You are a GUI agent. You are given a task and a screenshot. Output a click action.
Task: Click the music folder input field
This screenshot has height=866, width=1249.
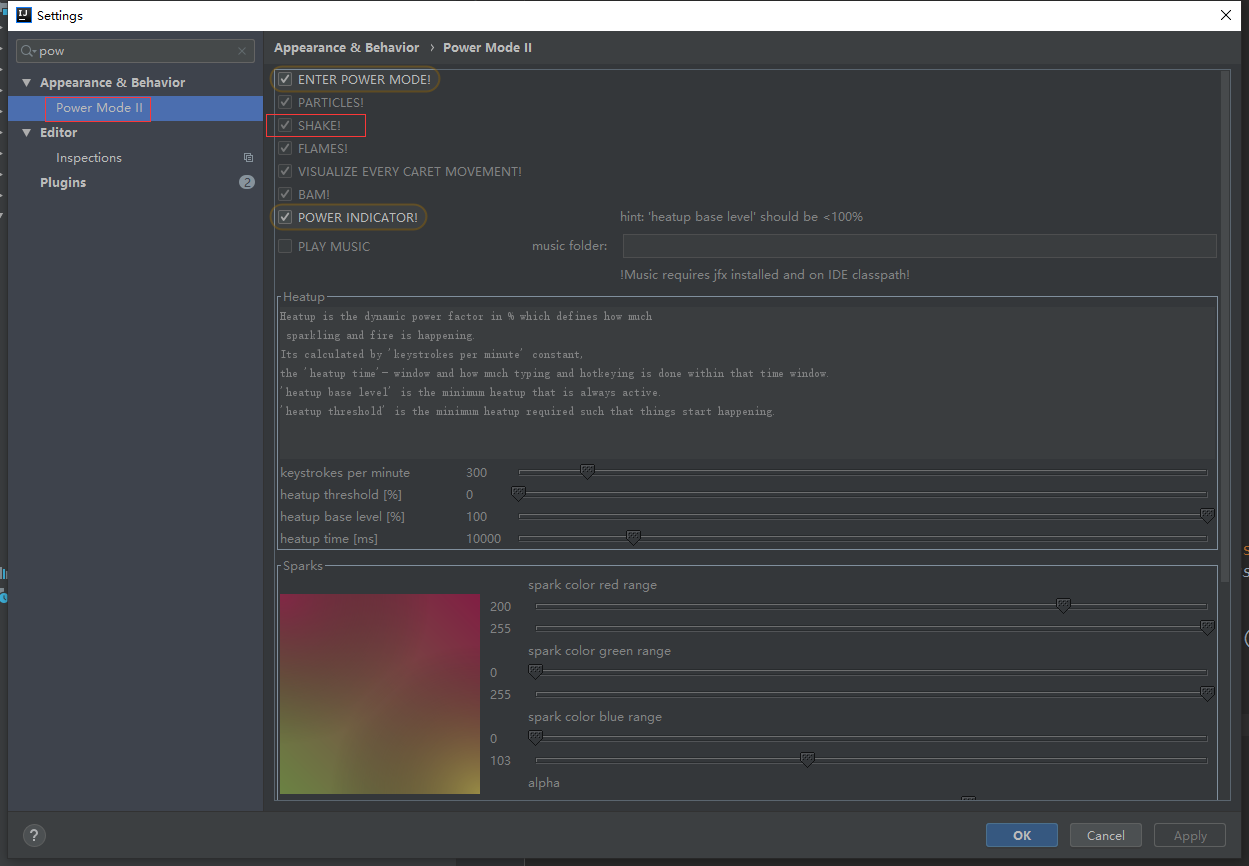coord(919,245)
